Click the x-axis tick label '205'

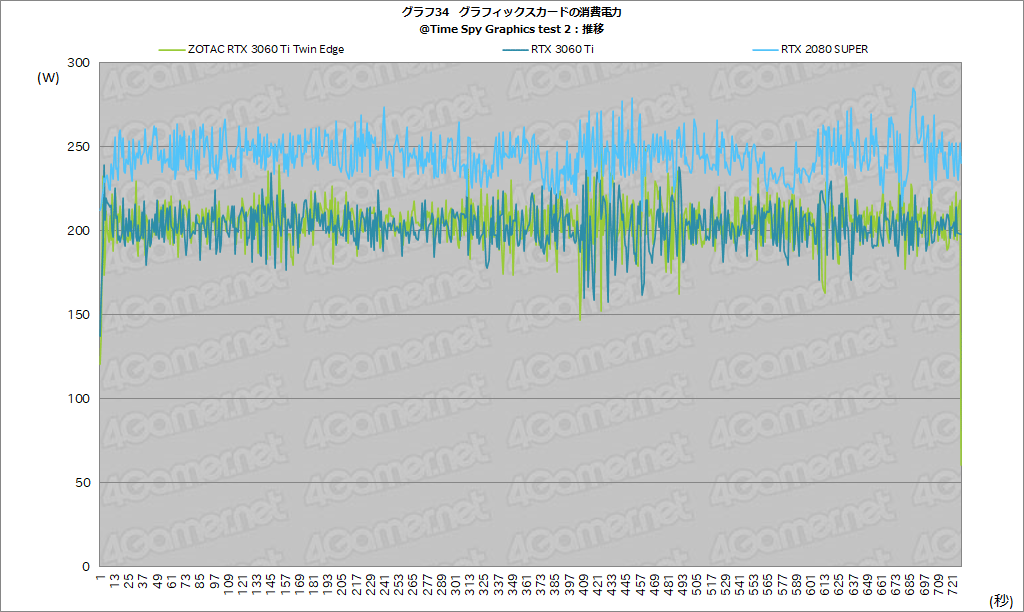[x=342, y=584]
